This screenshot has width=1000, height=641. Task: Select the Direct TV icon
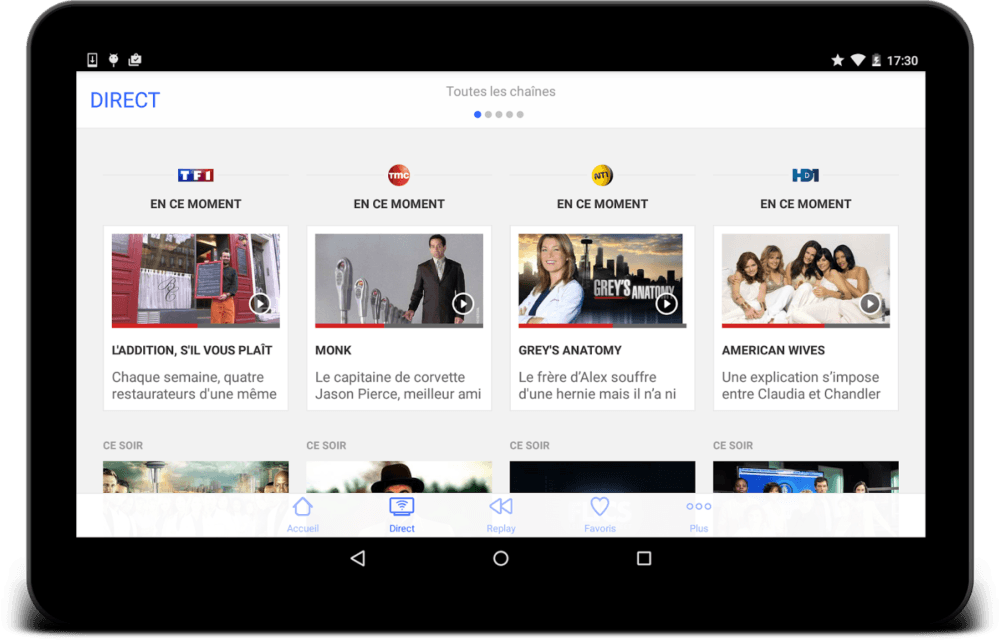[402, 508]
